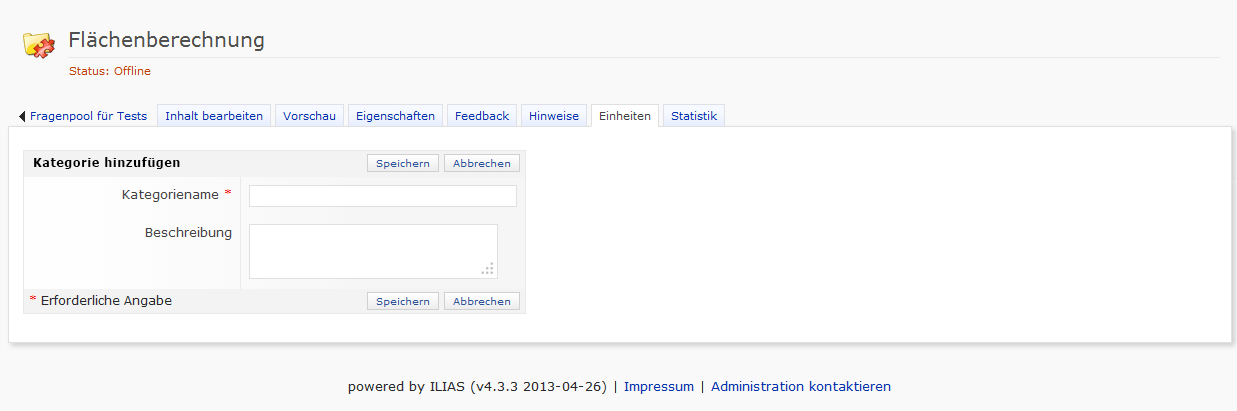
Task: Show the Hinweise tab
Action: click(554, 116)
